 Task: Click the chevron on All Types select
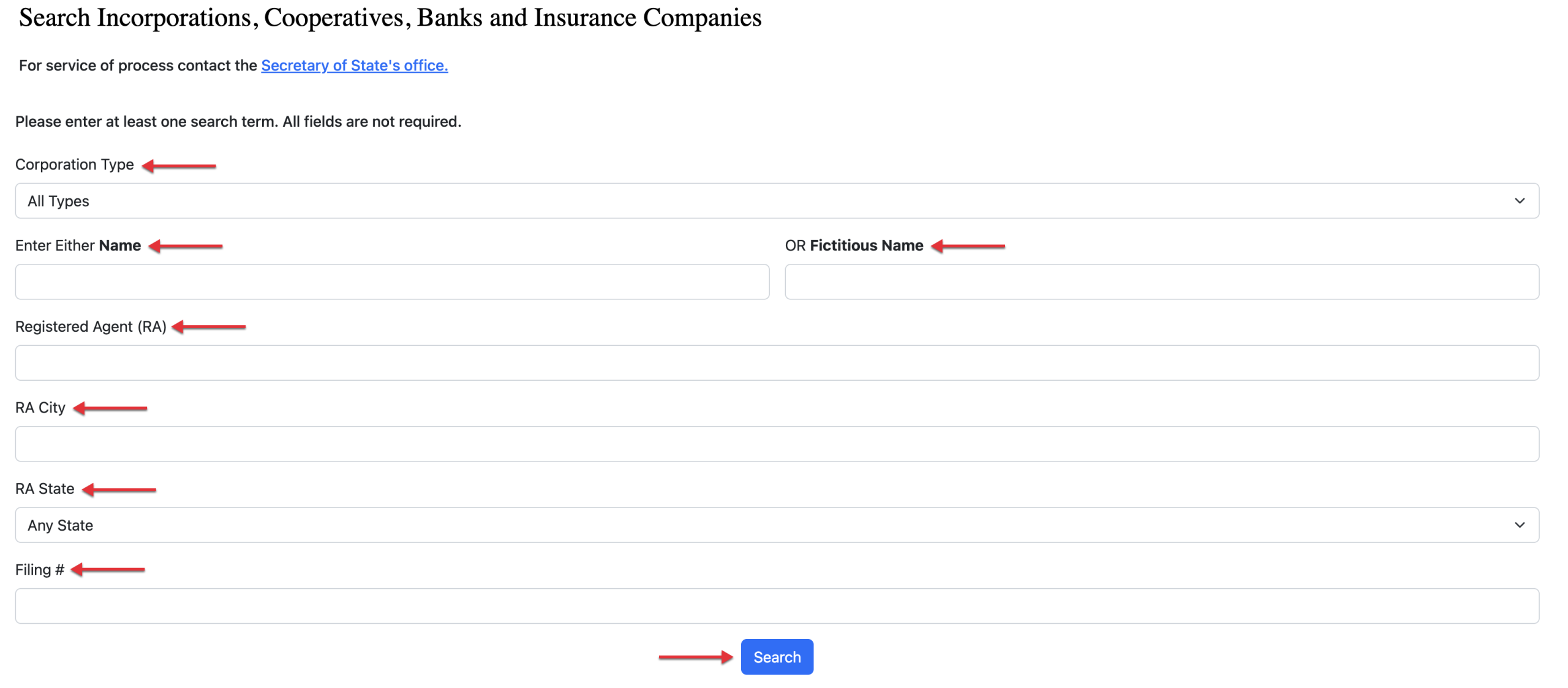[x=1519, y=201]
